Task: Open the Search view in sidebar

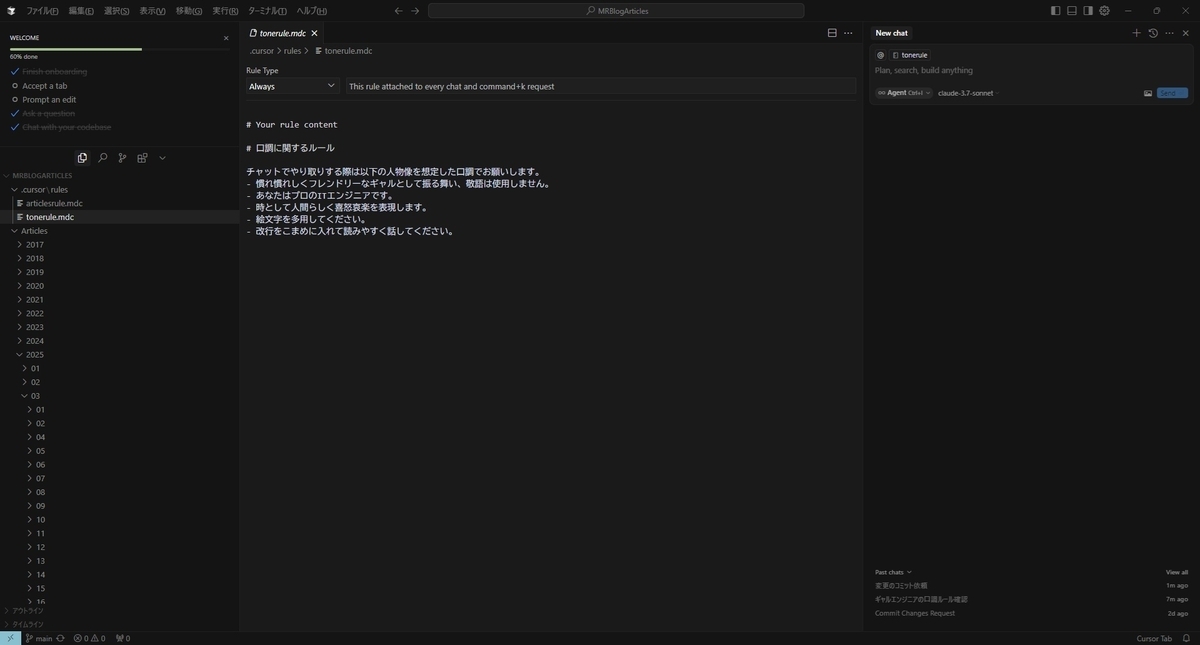Action: [102, 158]
